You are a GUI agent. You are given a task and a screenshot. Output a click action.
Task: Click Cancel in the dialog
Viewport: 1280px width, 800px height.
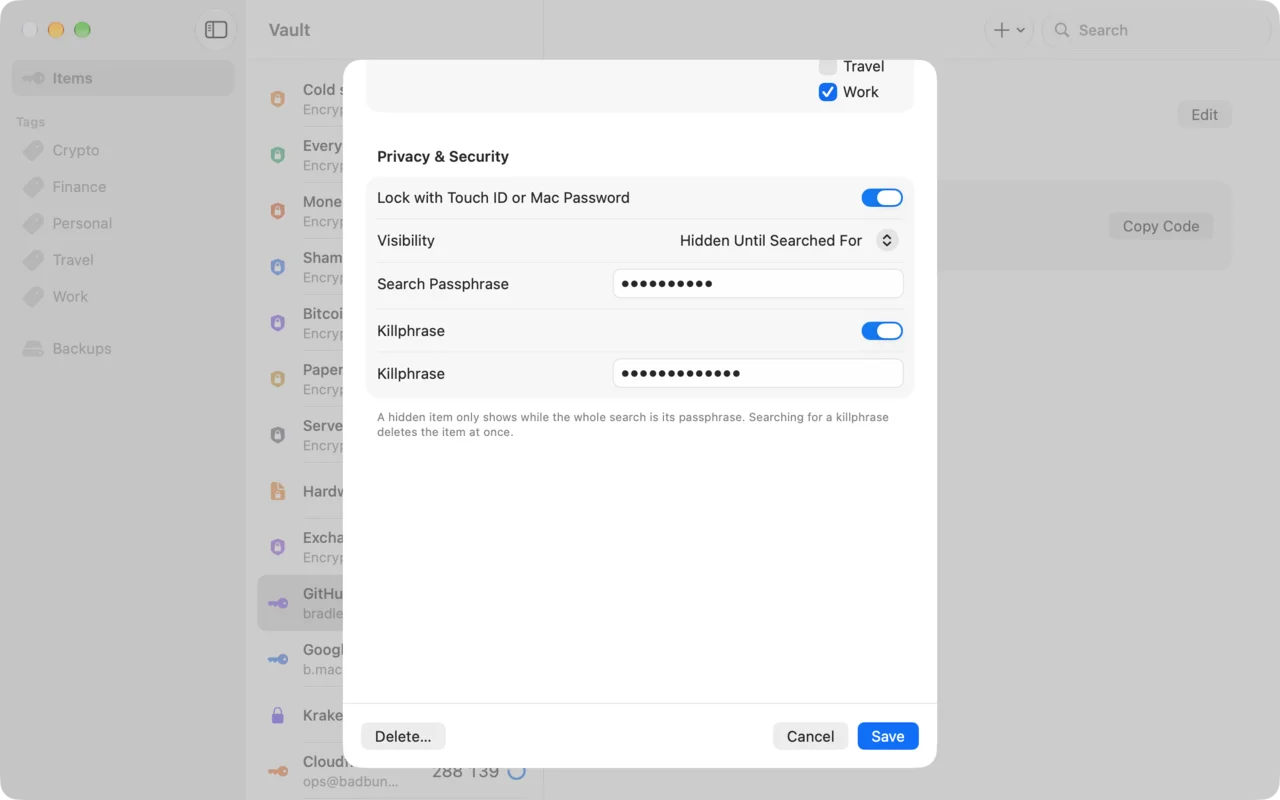(x=810, y=736)
